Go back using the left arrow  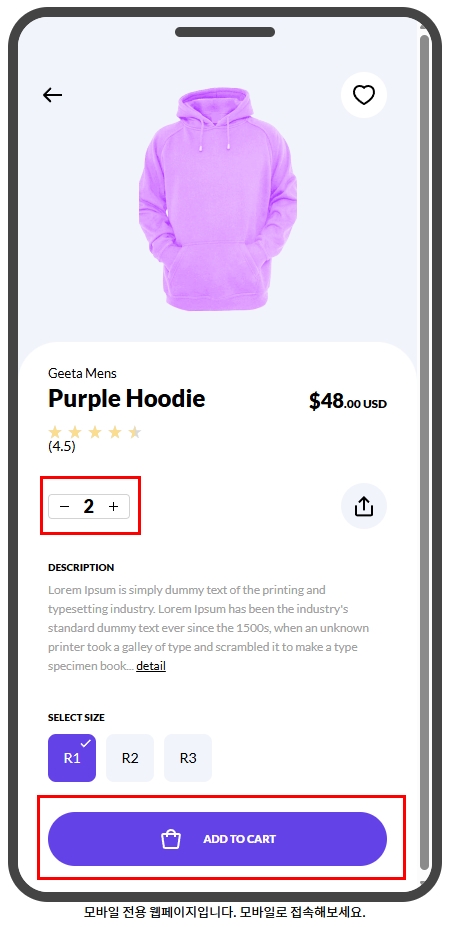click(x=52, y=95)
